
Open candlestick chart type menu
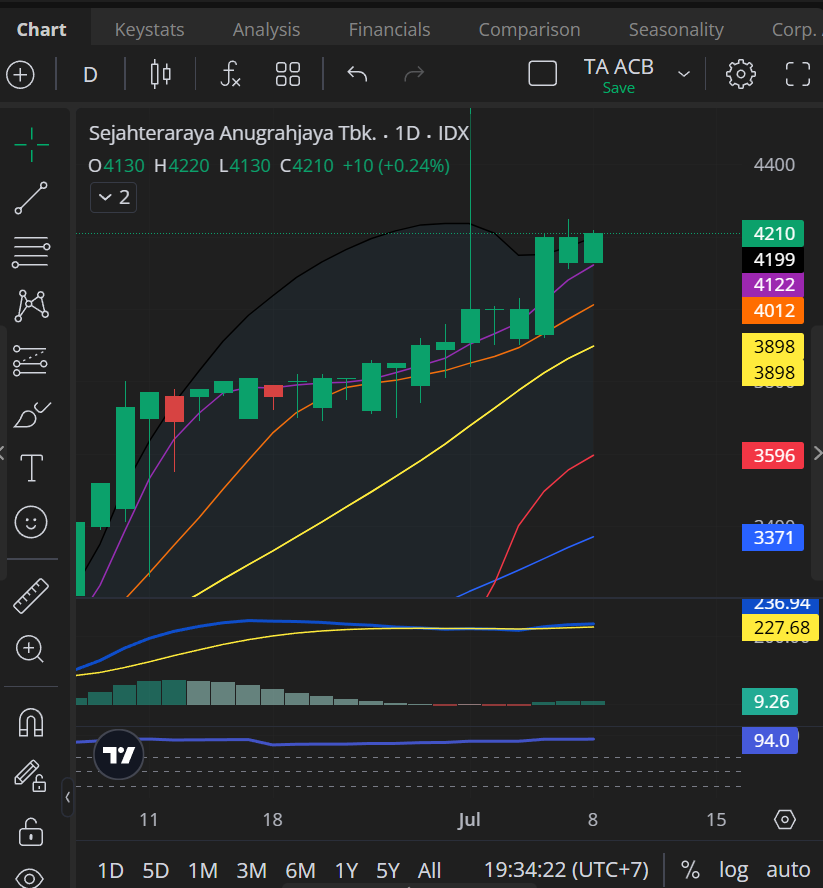tap(161, 74)
